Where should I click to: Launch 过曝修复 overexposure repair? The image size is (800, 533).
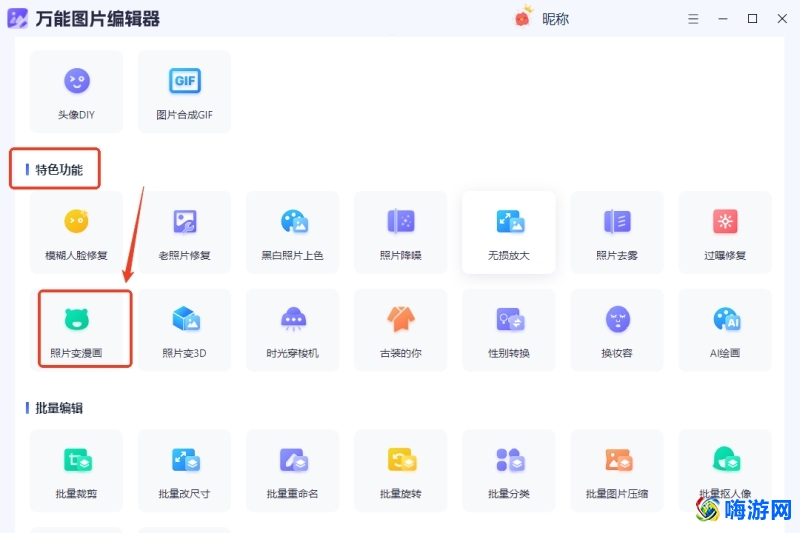point(725,233)
